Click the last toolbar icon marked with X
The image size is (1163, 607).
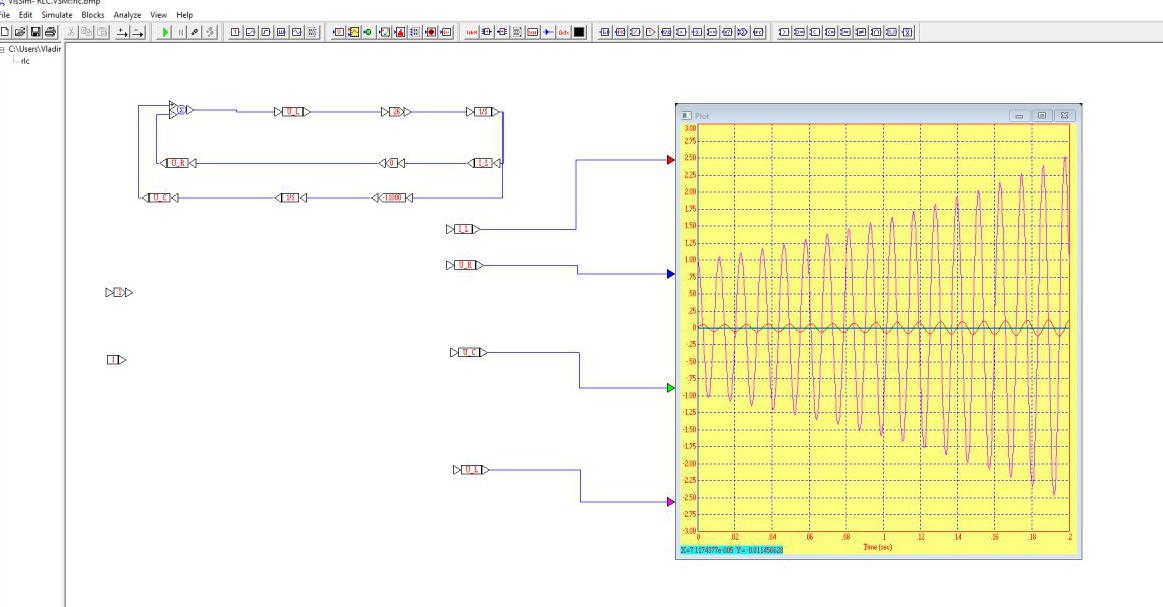coord(908,32)
